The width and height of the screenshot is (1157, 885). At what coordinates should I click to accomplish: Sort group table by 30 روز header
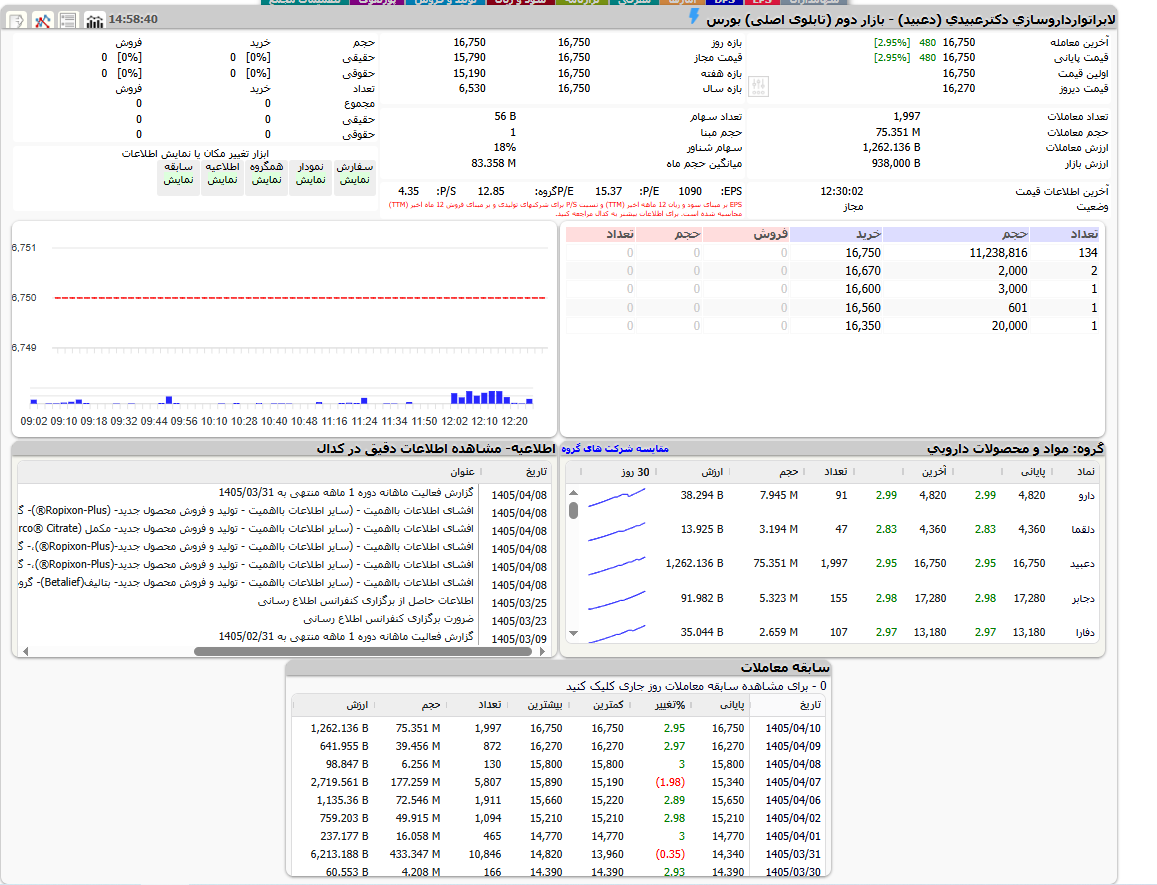635,472
